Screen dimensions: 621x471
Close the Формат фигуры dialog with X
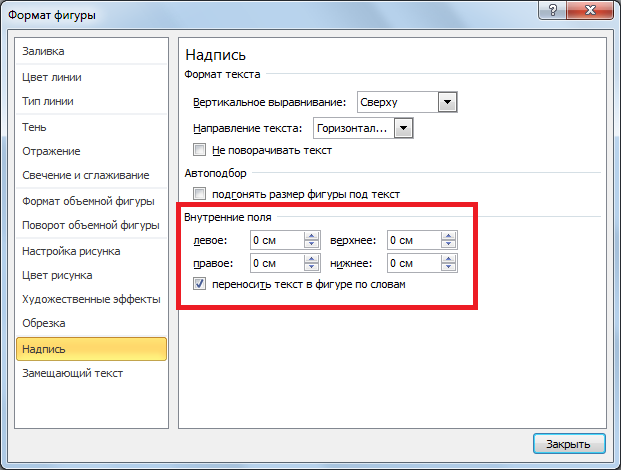pyautogui.click(x=590, y=10)
